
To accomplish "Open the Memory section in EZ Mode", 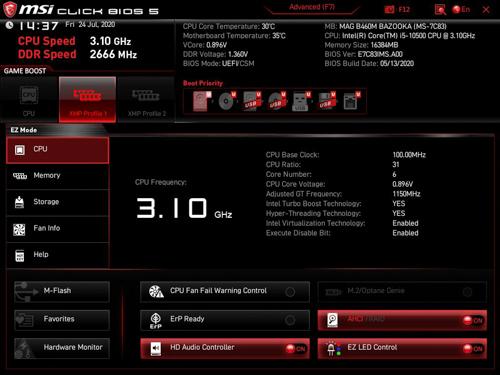I will (58, 176).
